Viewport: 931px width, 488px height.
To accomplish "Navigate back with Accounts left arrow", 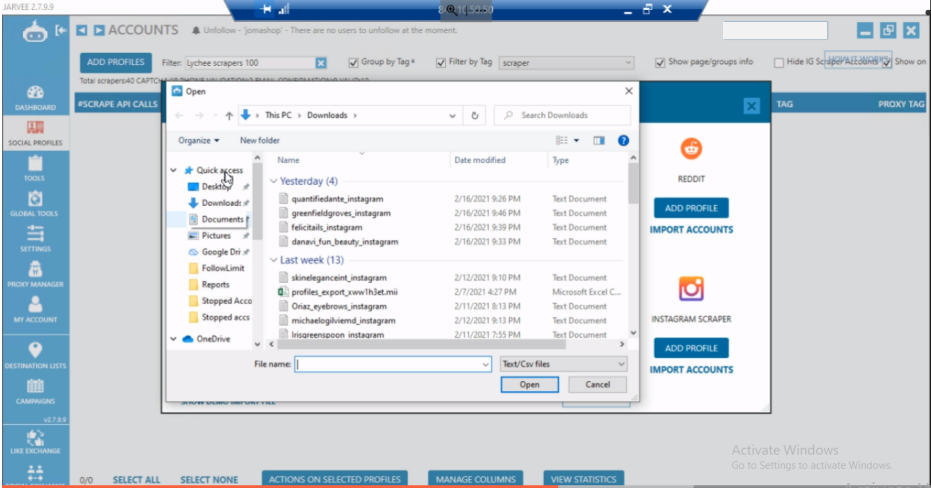I will pos(82,30).
